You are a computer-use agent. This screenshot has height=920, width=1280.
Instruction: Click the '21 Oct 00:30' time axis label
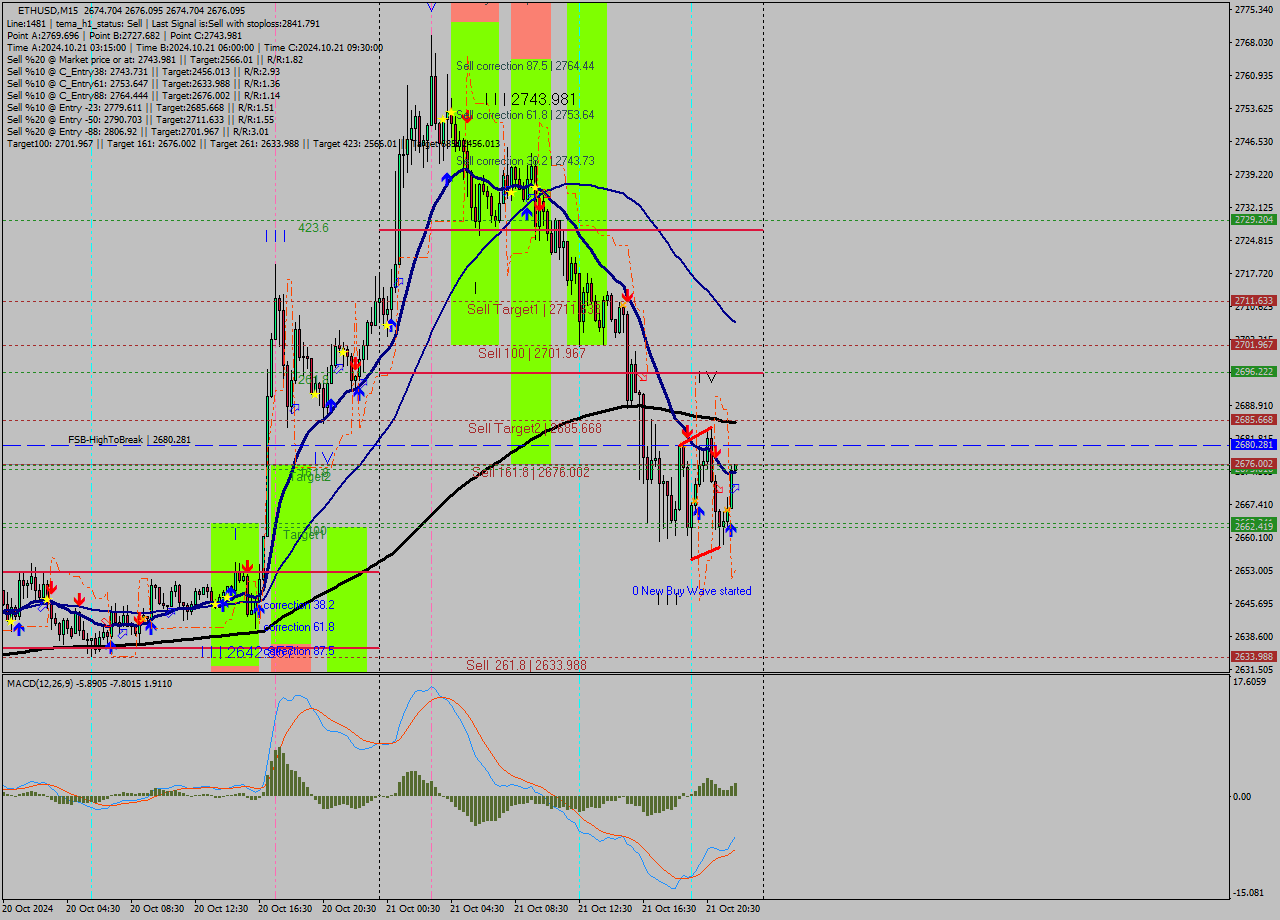click(x=413, y=909)
